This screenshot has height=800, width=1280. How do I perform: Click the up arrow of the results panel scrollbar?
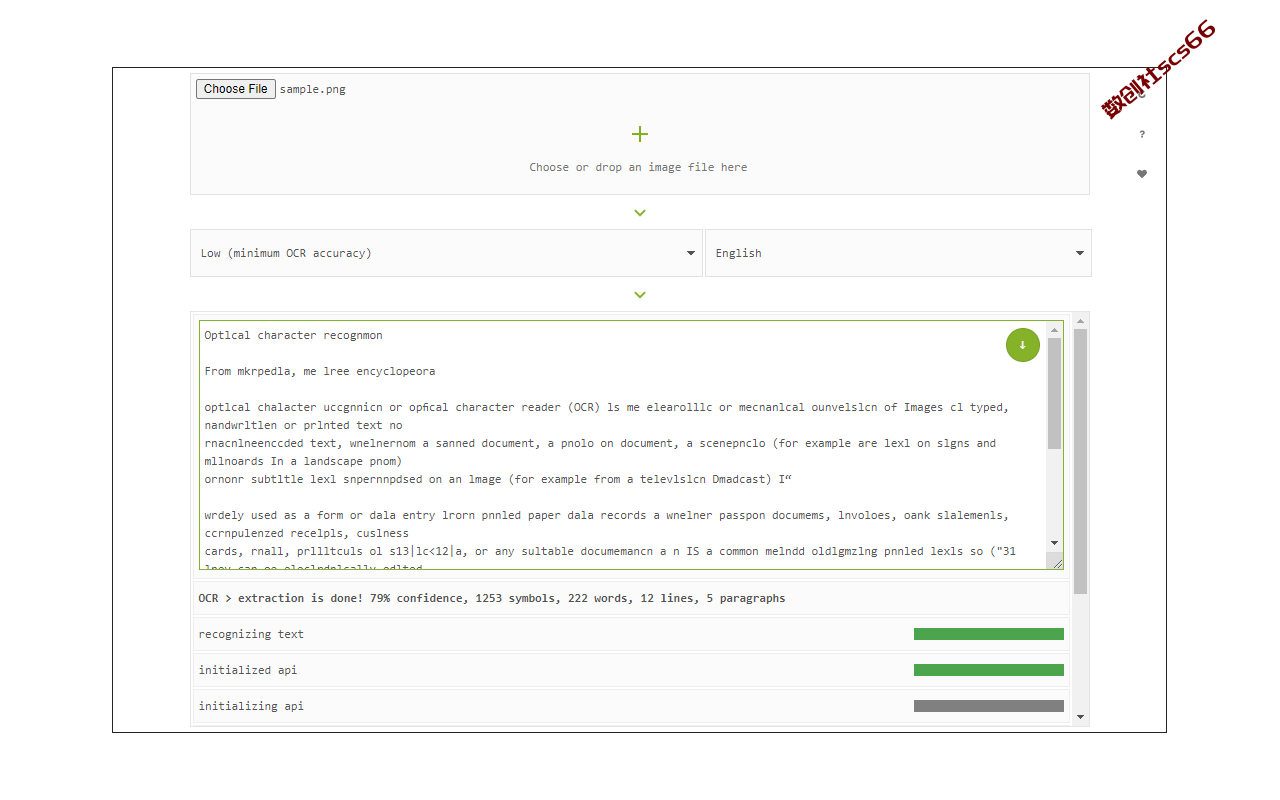[1080, 320]
